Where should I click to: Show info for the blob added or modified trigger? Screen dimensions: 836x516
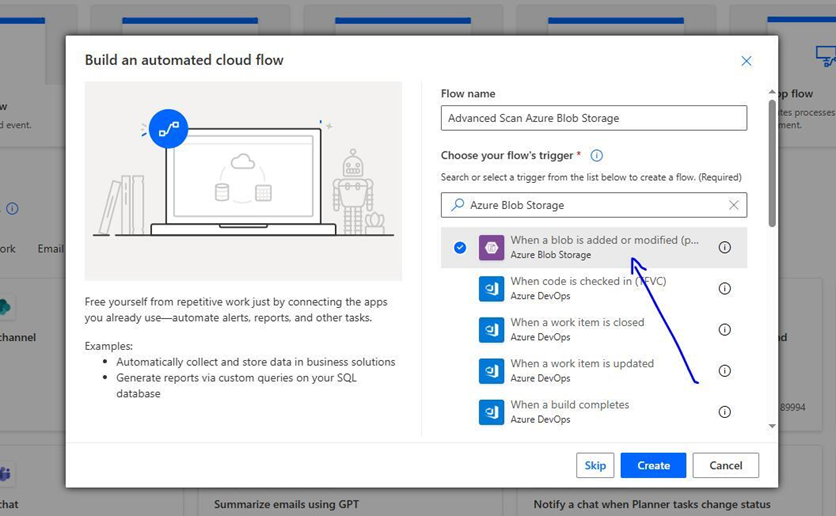(724, 247)
